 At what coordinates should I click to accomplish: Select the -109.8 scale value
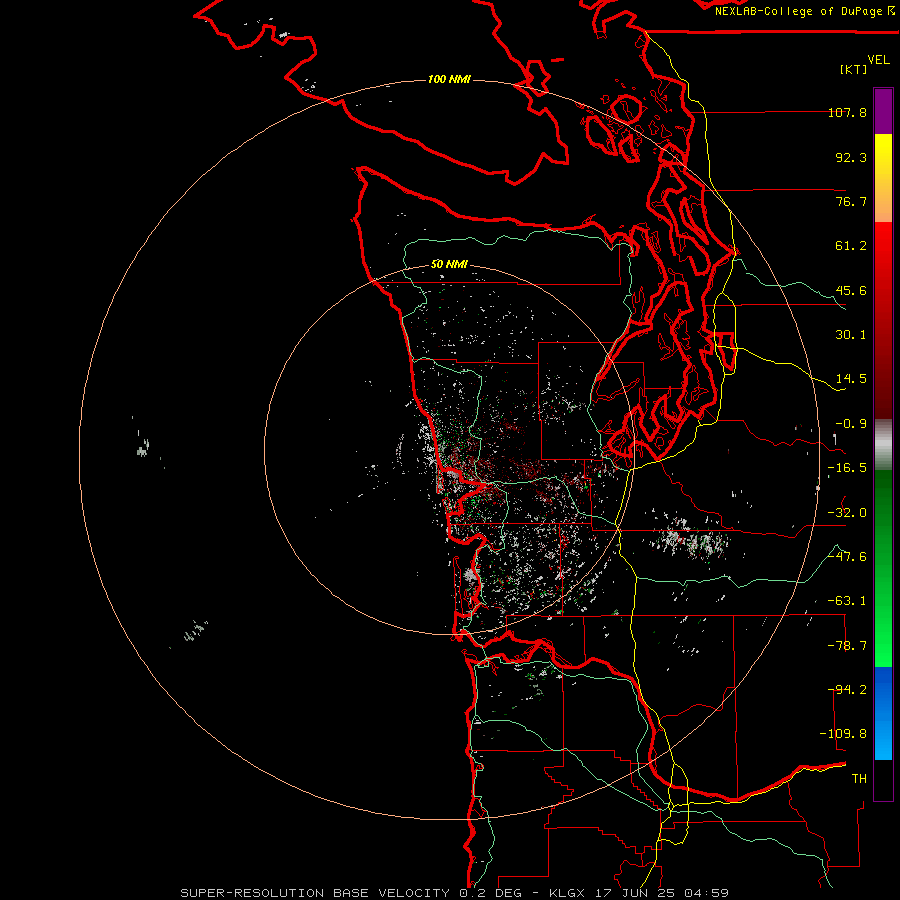coord(843,734)
